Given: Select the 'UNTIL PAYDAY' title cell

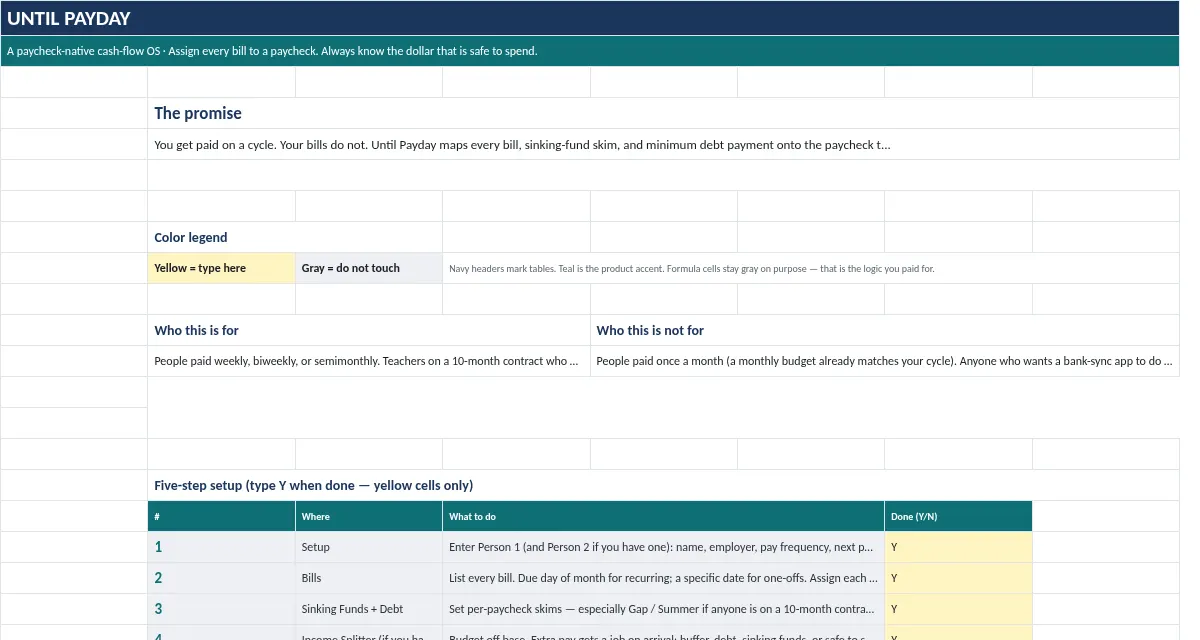Looking at the screenshot, I should [x=590, y=18].
